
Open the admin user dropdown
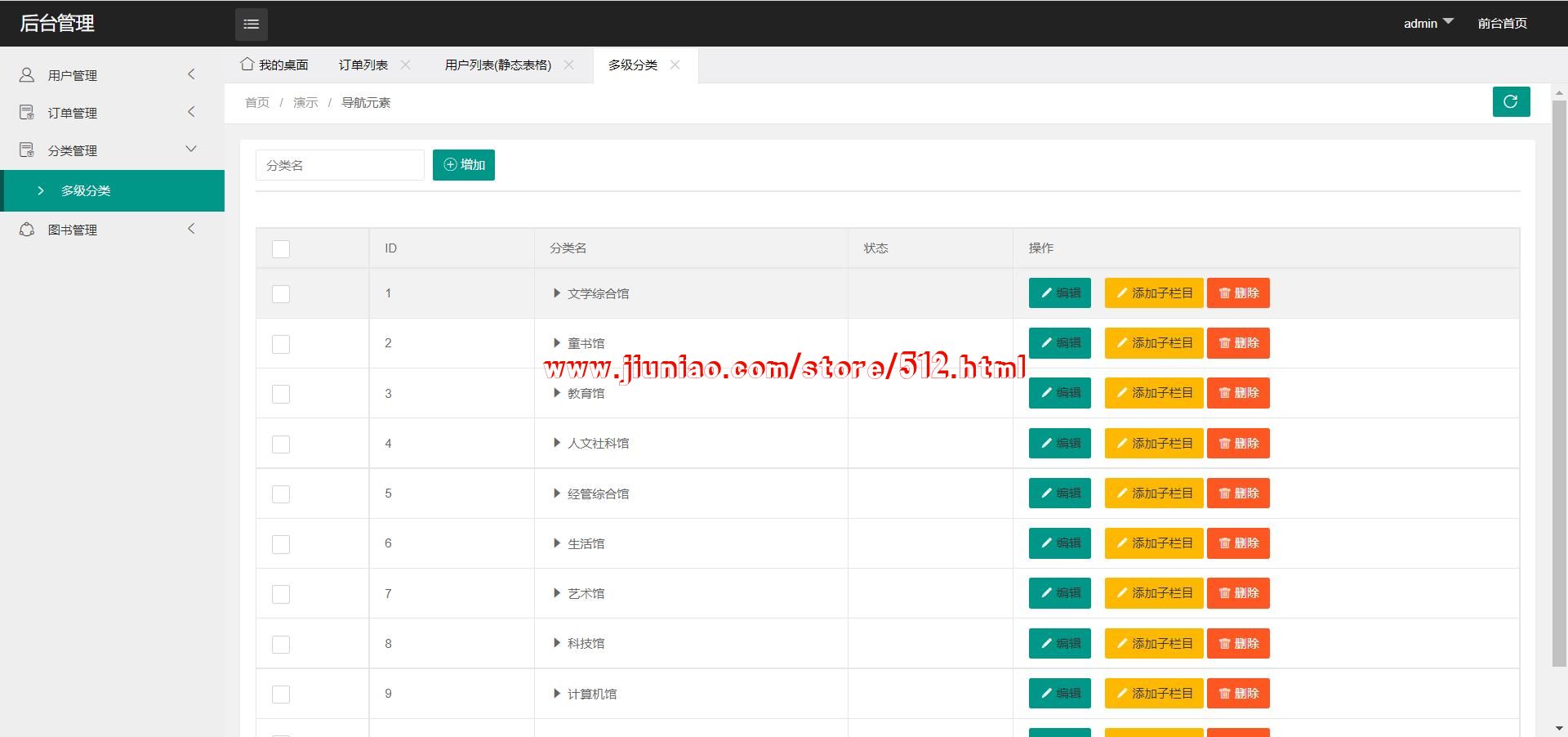[x=1428, y=24]
